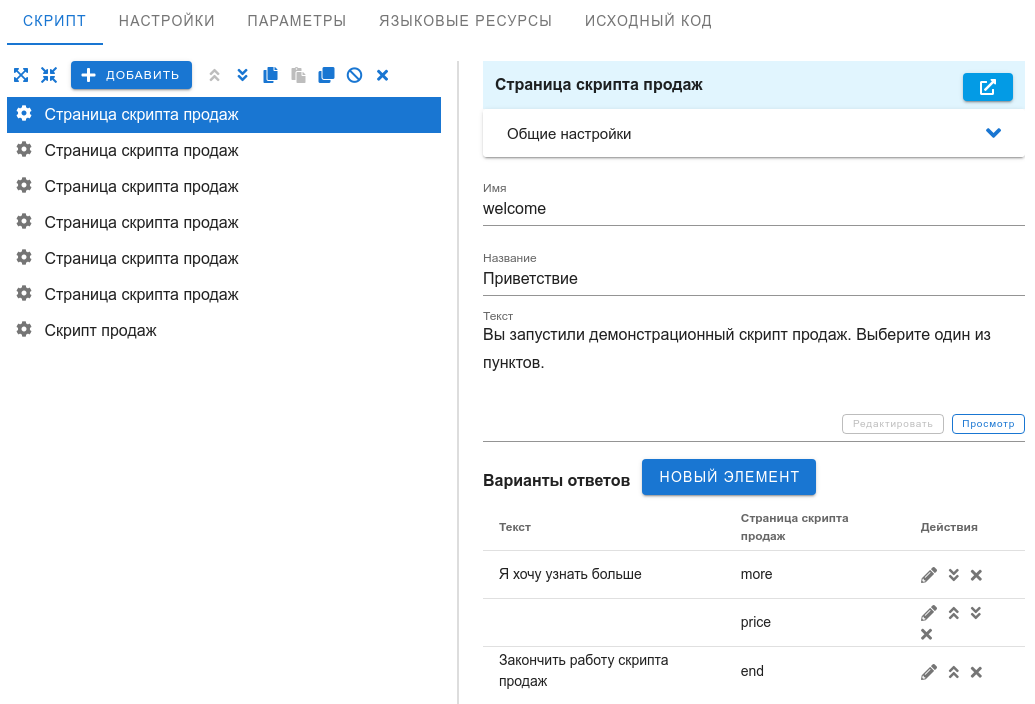Expand Общие настройки section chevron

tap(993, 133)
